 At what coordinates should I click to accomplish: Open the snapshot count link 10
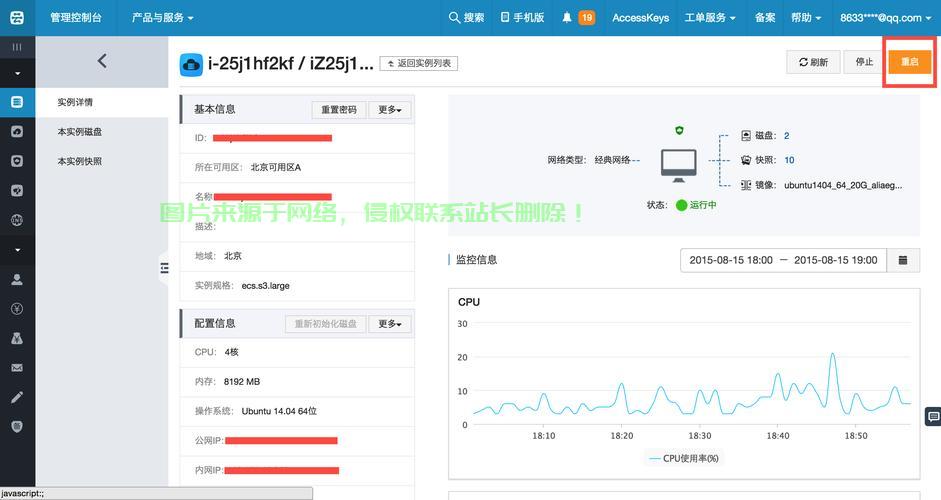coord(789,160)
